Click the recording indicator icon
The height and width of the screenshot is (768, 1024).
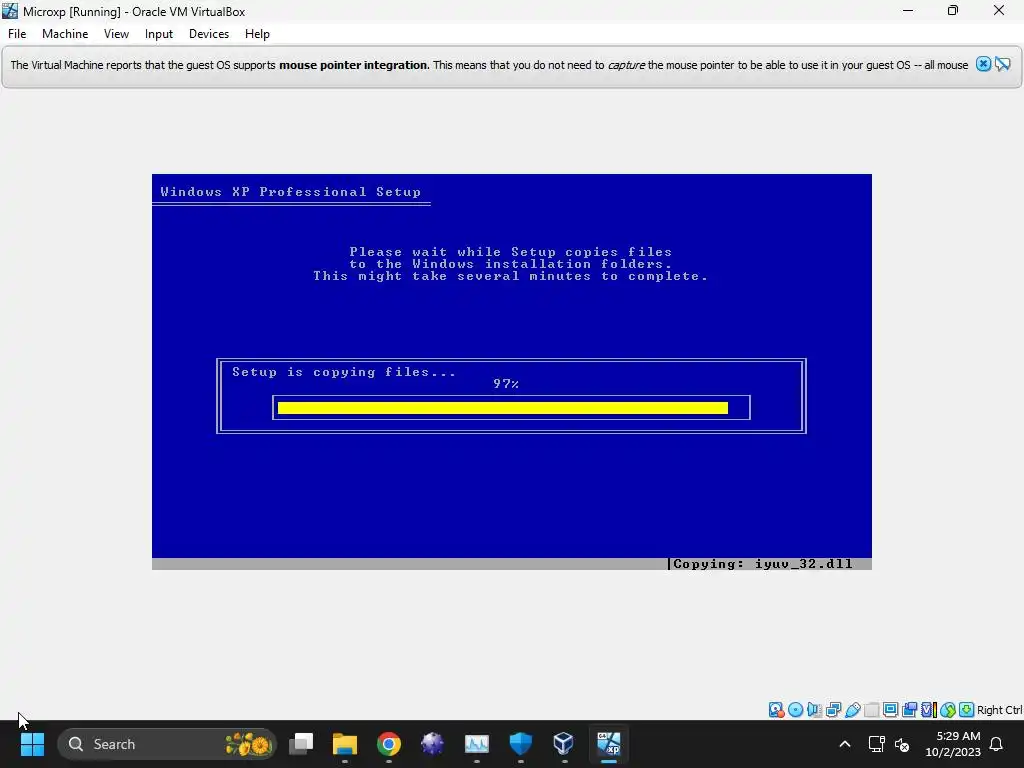[x=909, y=710]
